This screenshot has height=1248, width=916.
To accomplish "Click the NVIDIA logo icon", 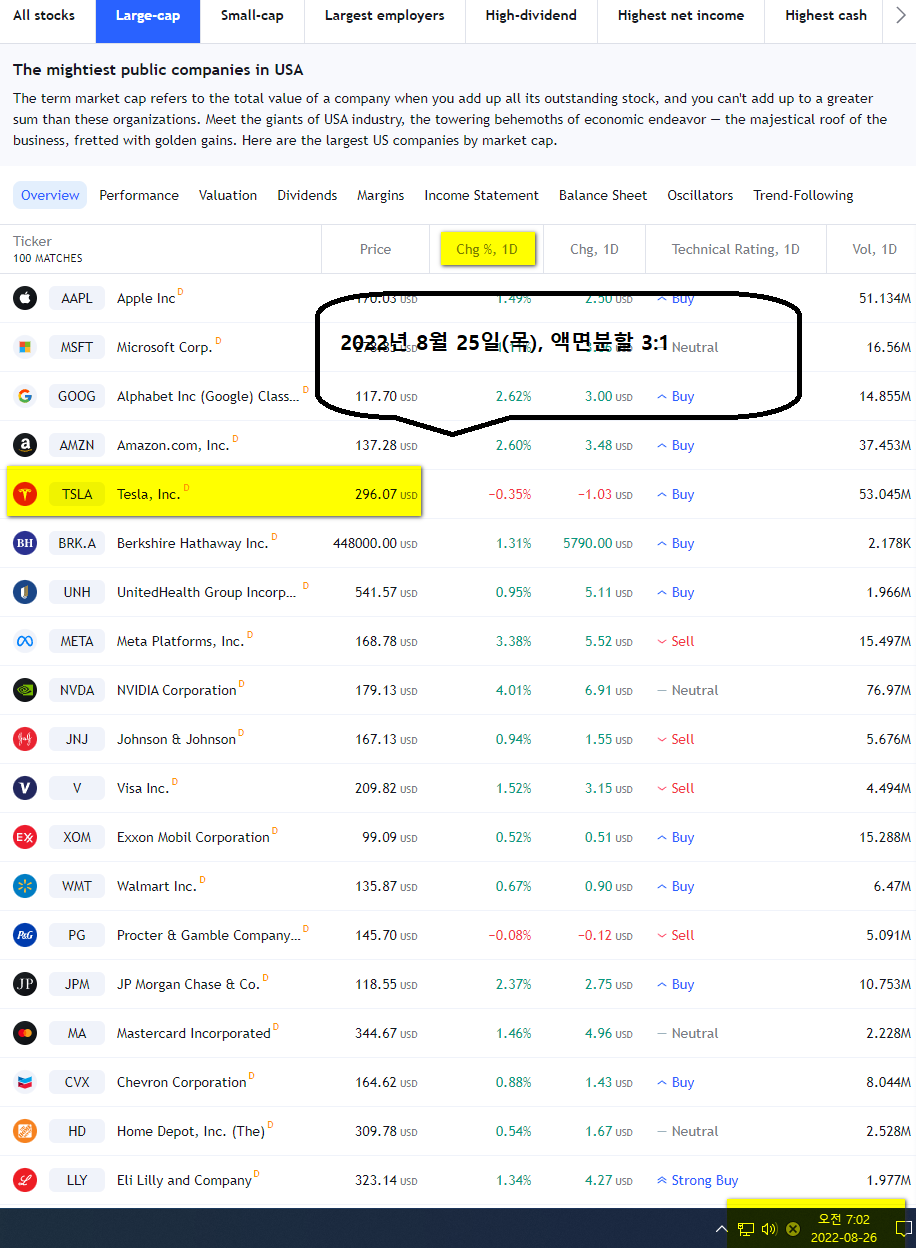I will [25, 690].
